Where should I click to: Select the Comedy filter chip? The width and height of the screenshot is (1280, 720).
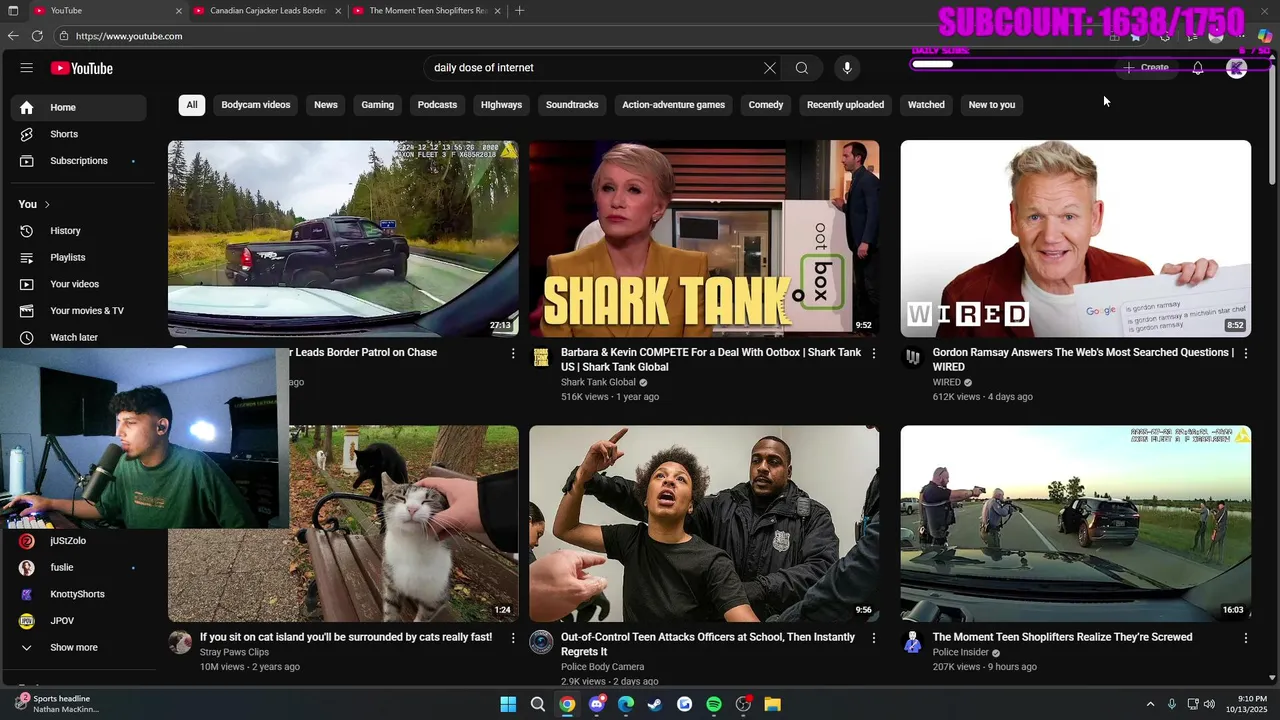click(x=766, y=105)
